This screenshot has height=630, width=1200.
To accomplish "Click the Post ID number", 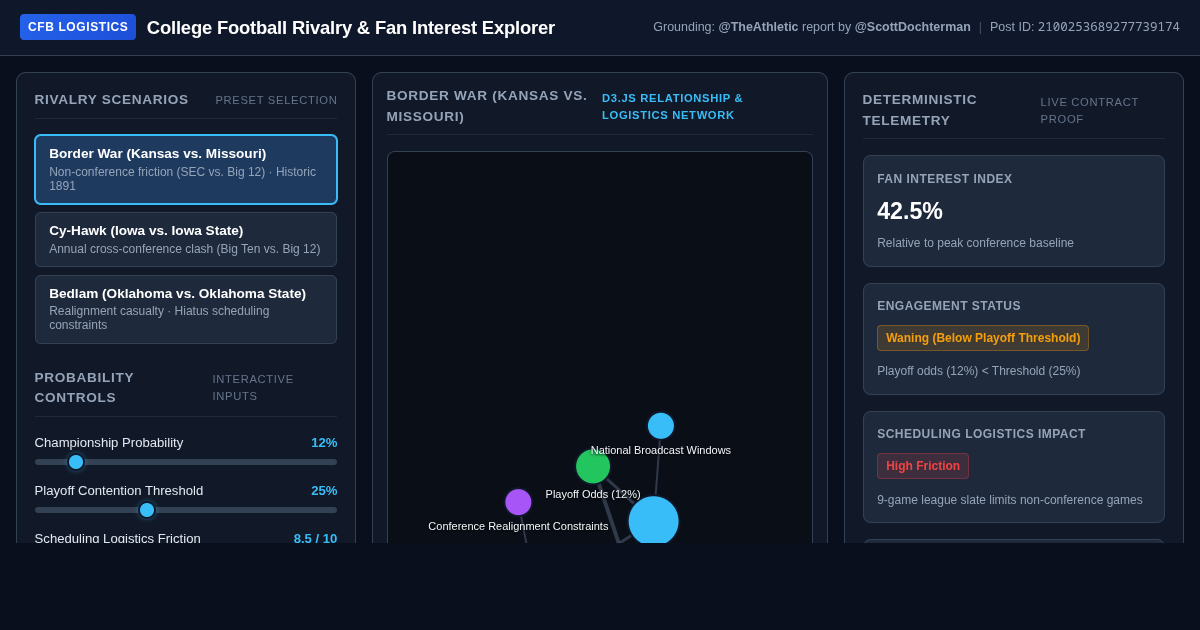I will click(x=1109, y=27).
